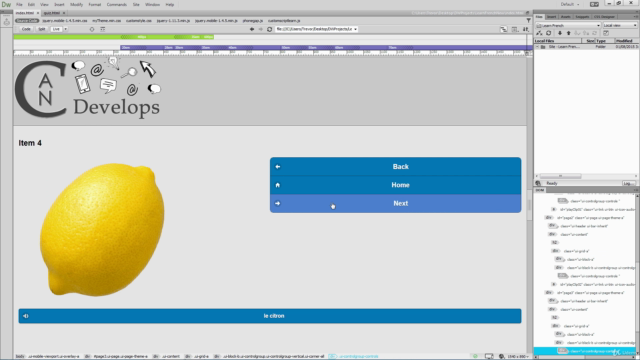Click the green media query bar
This screenshot has width=640, height=360.
pyautogui.click(x=113, y=37)
